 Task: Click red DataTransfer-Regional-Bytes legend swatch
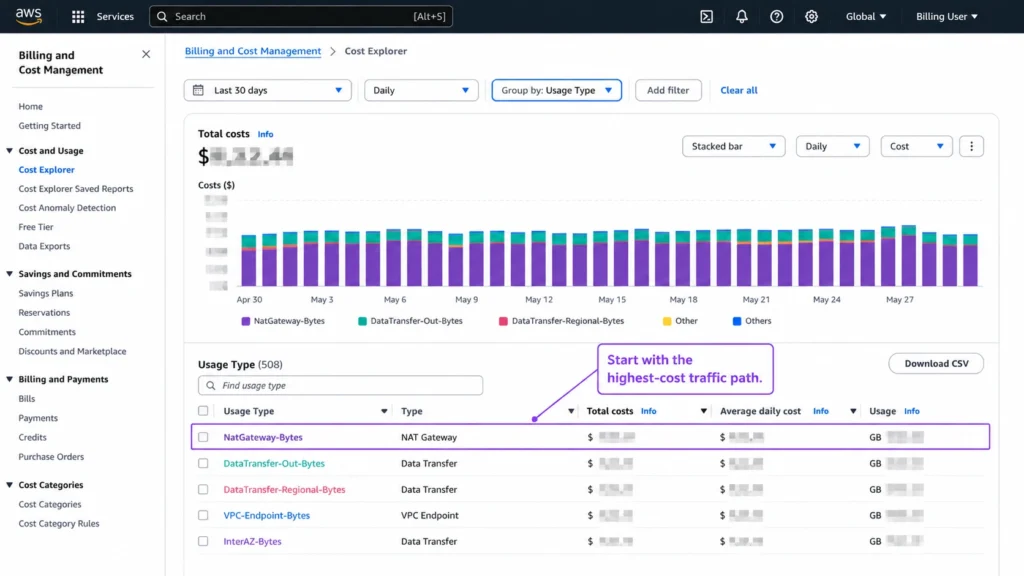pos(504,321)
